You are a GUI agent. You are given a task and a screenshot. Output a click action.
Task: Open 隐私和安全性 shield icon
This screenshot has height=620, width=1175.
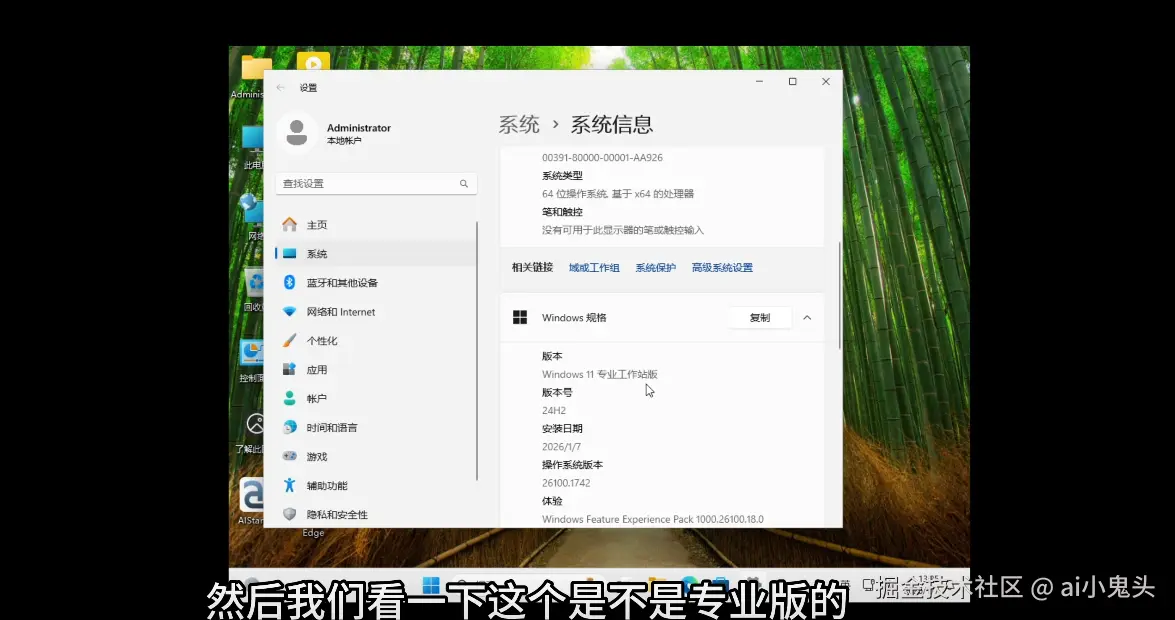[289, 514]
